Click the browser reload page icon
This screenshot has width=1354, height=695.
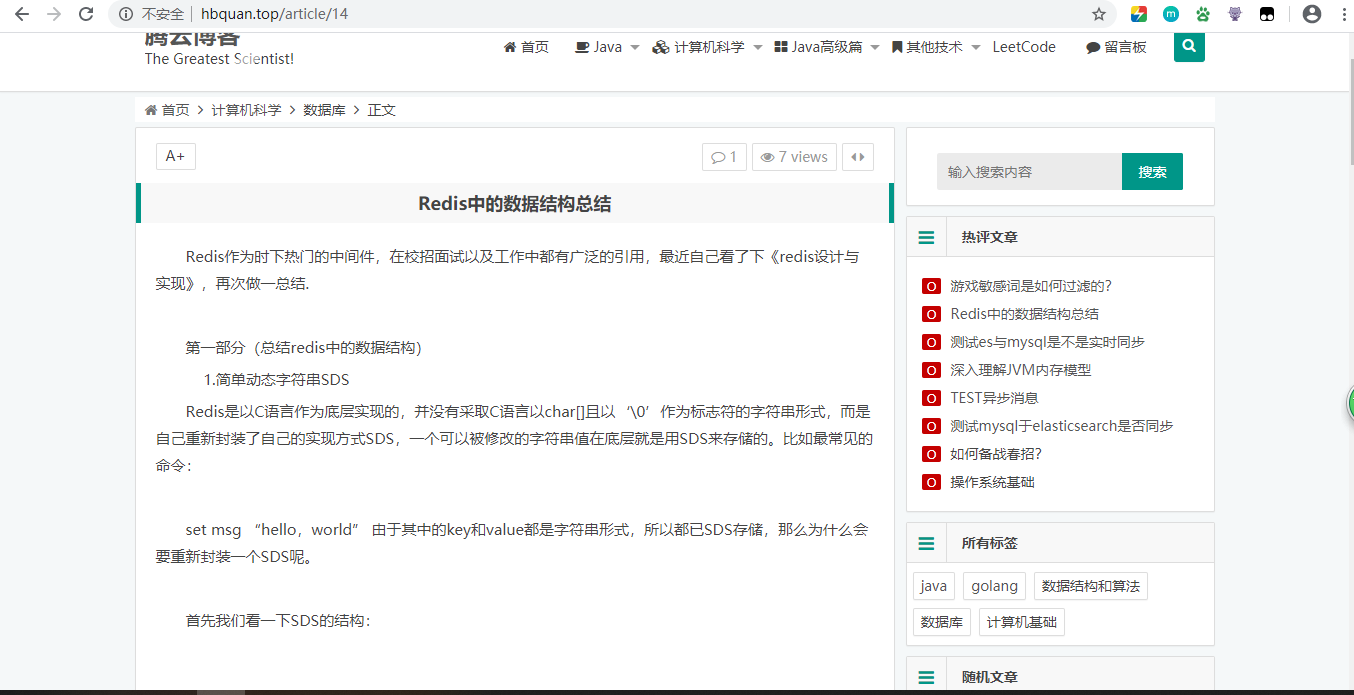tap(86, 14)
